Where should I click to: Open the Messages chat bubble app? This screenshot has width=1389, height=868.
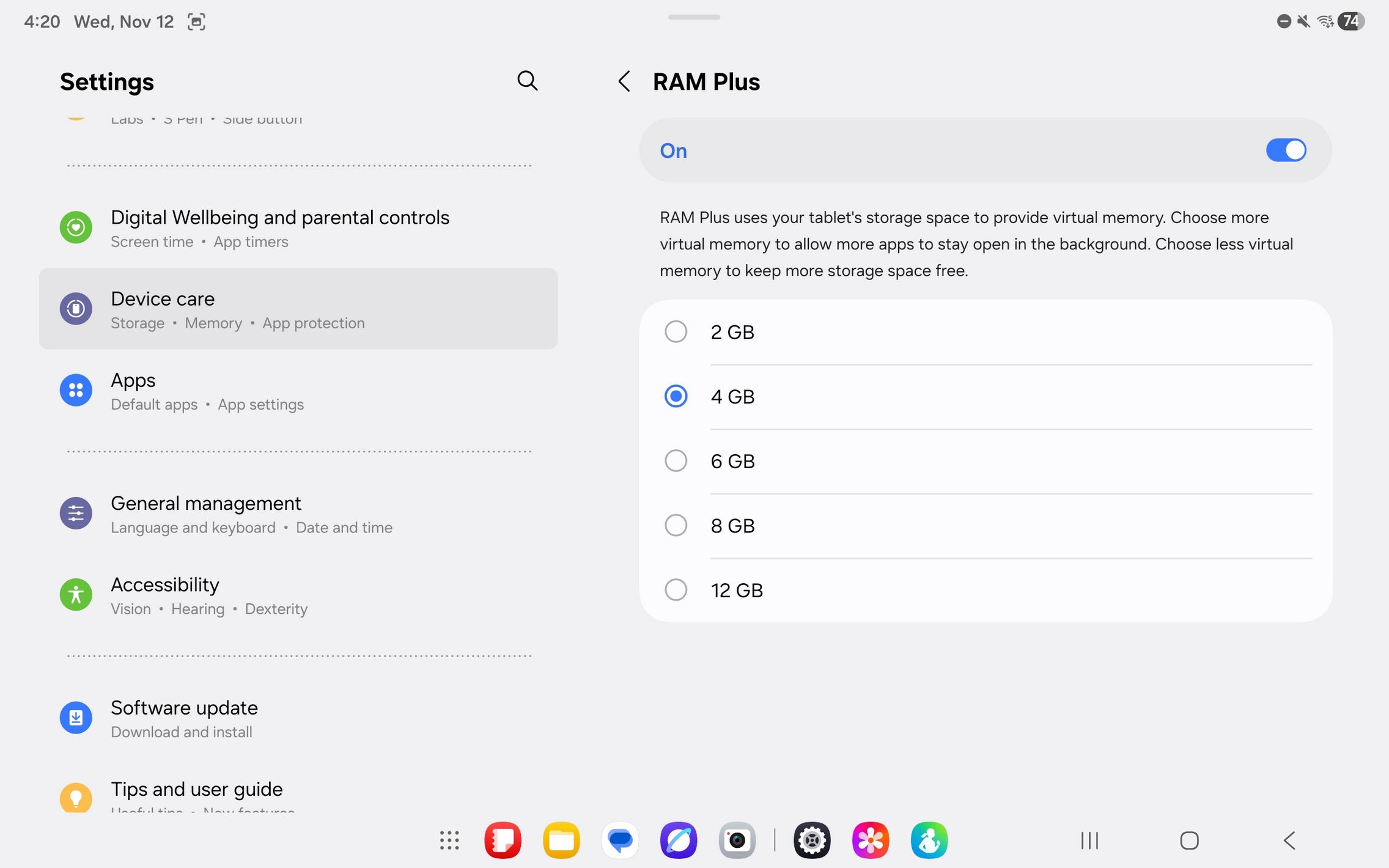pyautogui.click(x=620, y=840)
